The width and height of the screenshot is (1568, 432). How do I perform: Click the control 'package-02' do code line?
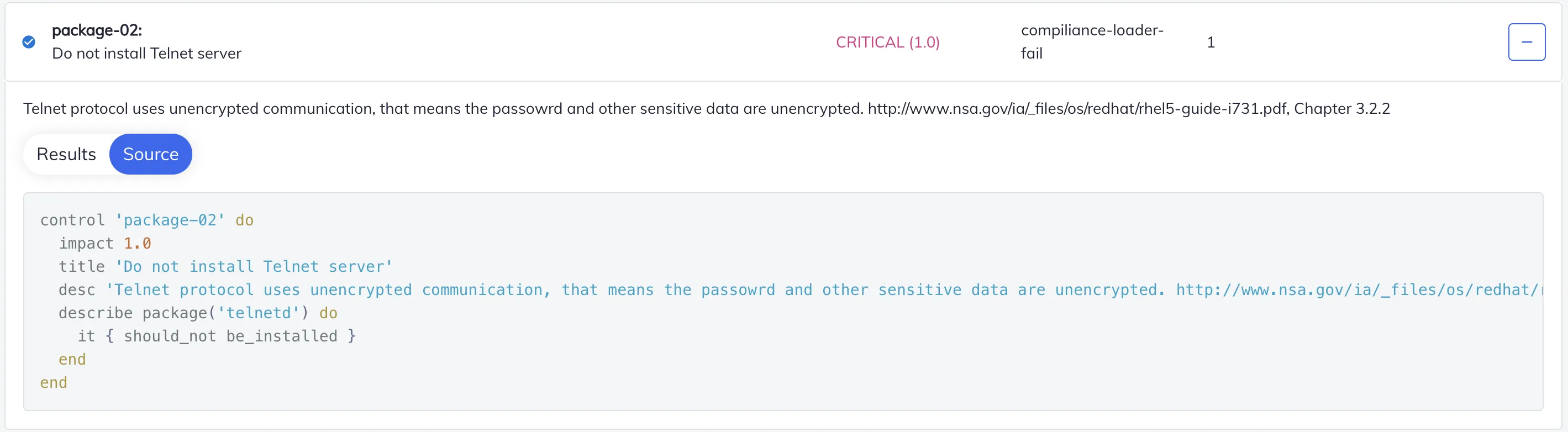pyautogui.click(x=147, y=220)
